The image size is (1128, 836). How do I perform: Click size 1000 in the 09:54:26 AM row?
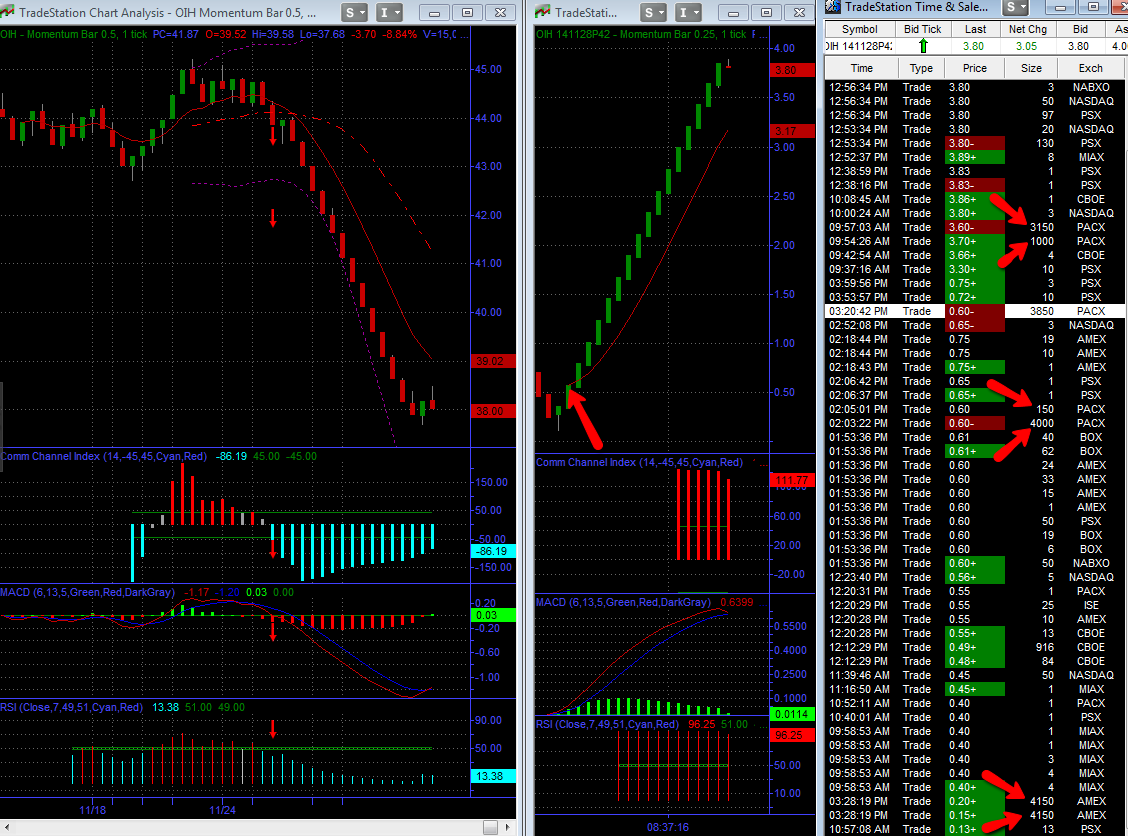(1042, 241)
